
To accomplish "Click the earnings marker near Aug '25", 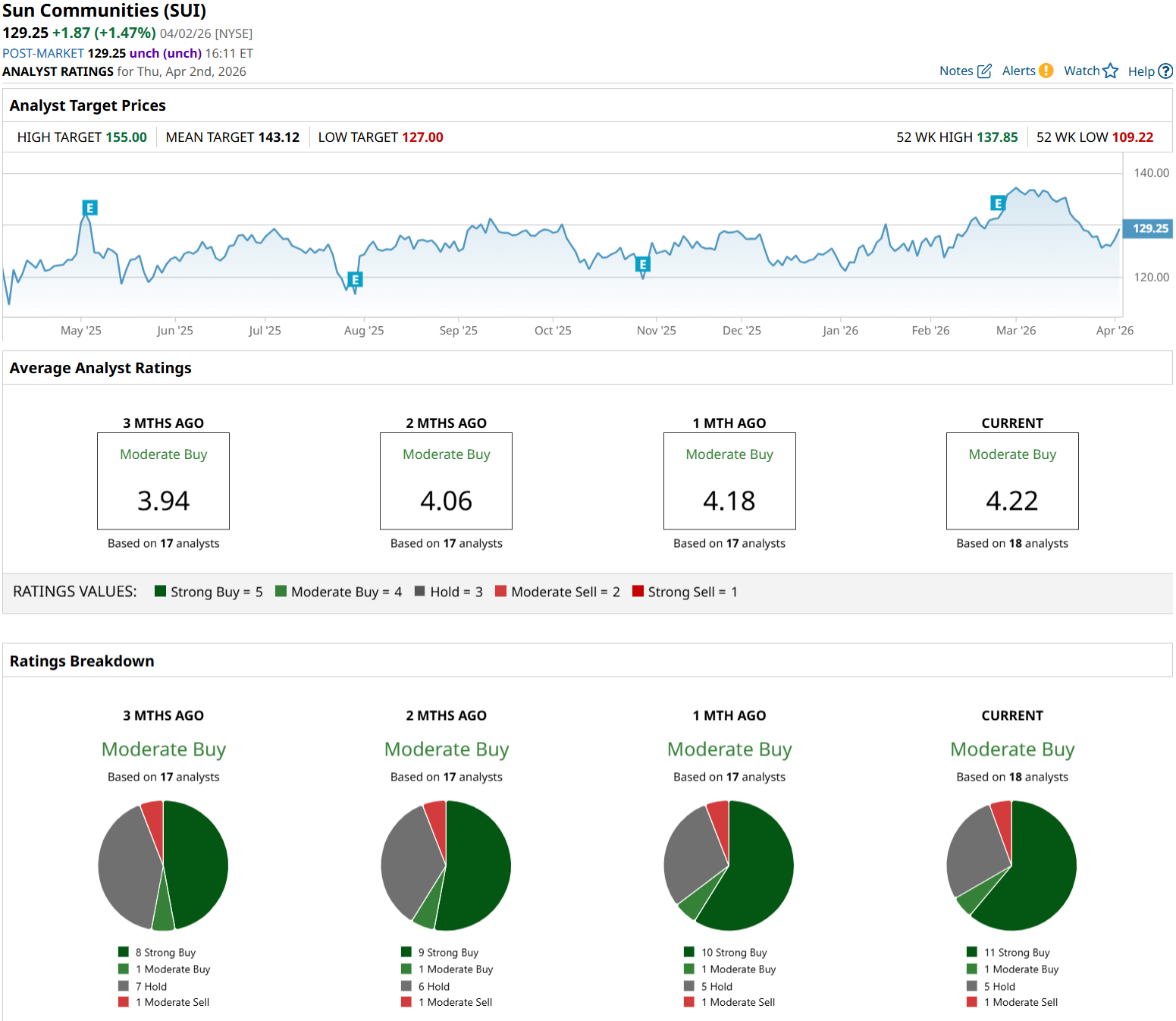I will click(355, 279).
